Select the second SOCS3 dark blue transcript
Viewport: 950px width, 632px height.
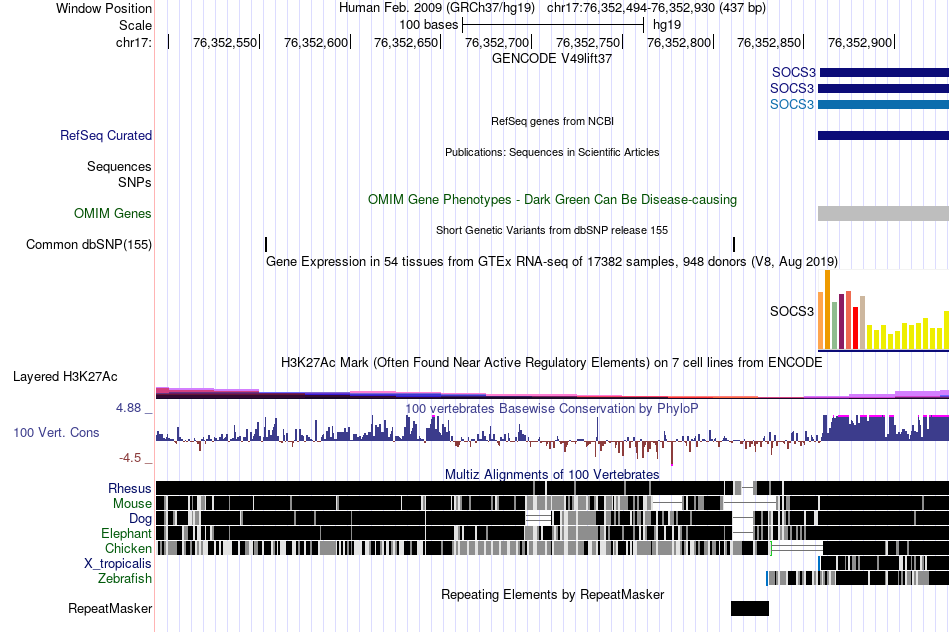883,88
